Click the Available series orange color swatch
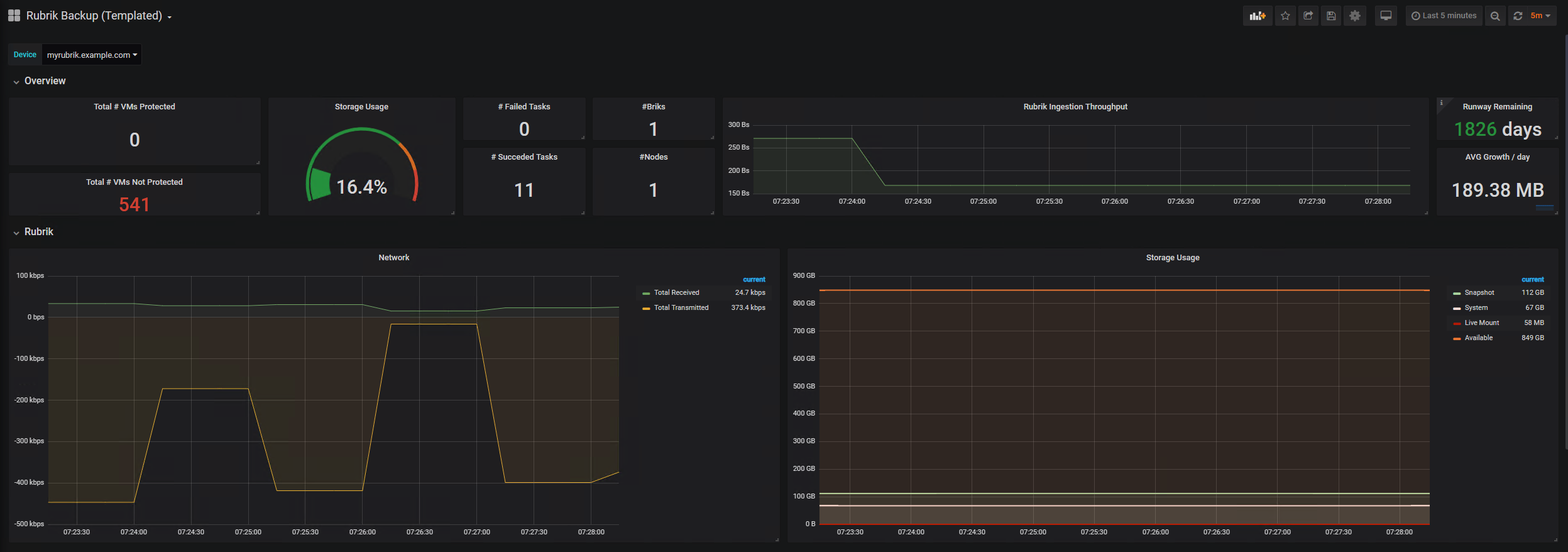Viewport: 1568px width, 552px height. coord(1457,338)
